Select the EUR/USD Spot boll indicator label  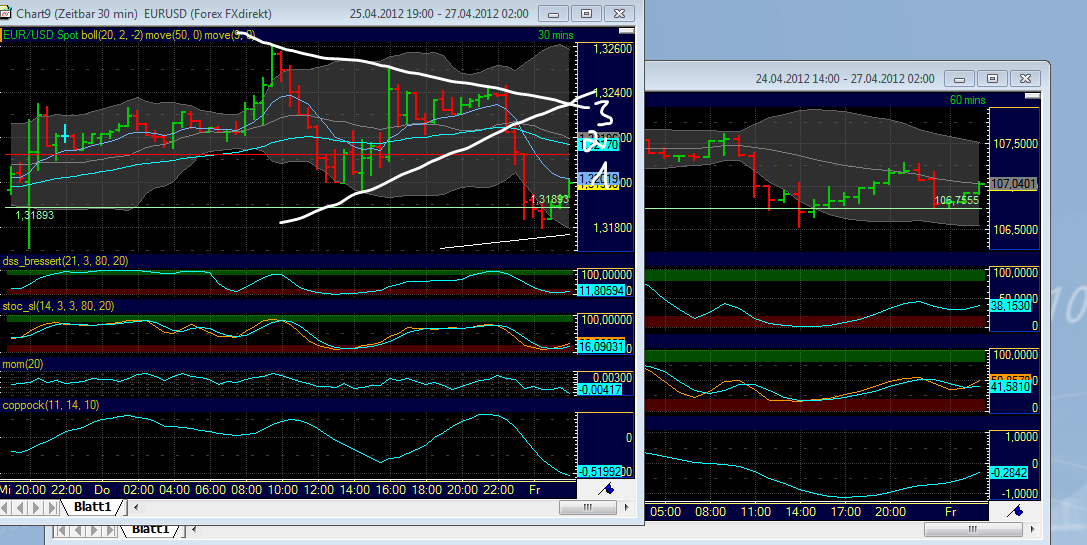(x=128, y=35)
